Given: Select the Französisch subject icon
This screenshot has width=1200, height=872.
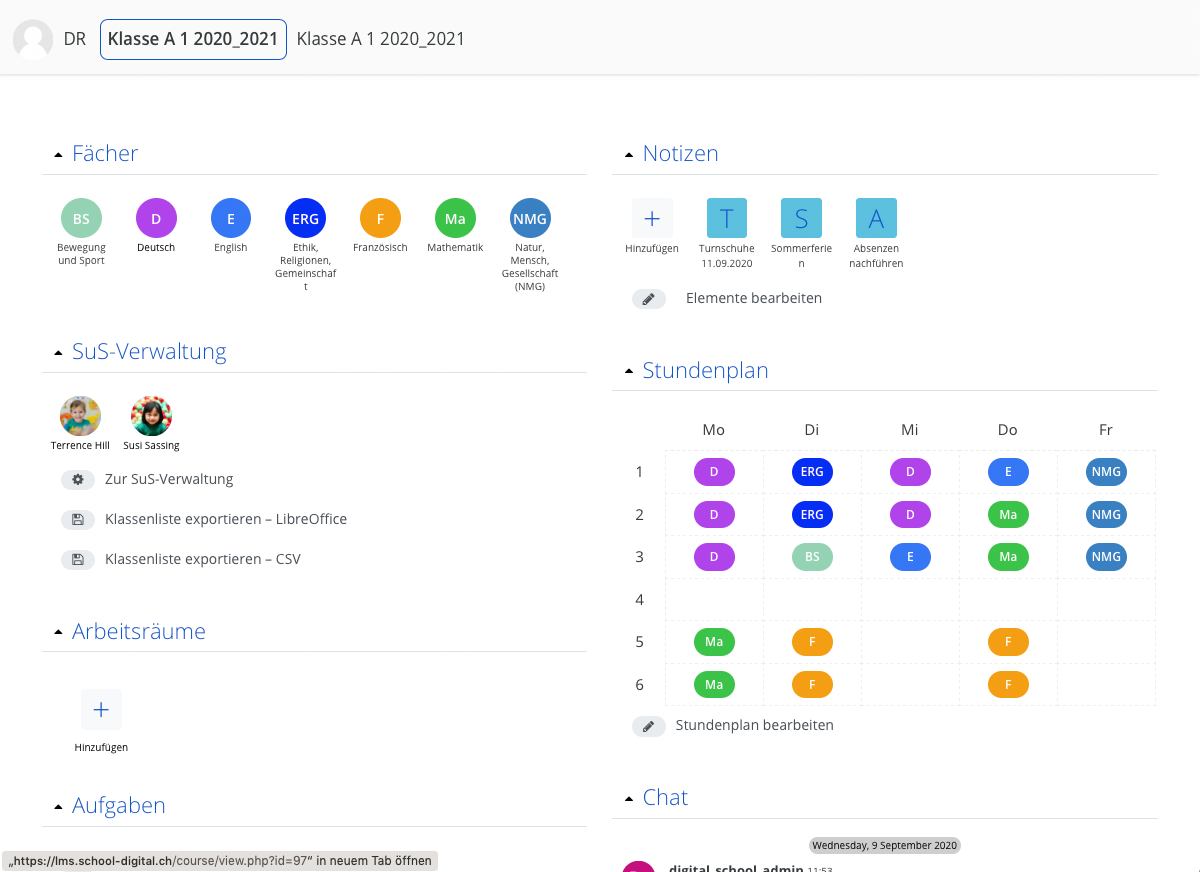Looking at the screenshot, I should point(380,218).
